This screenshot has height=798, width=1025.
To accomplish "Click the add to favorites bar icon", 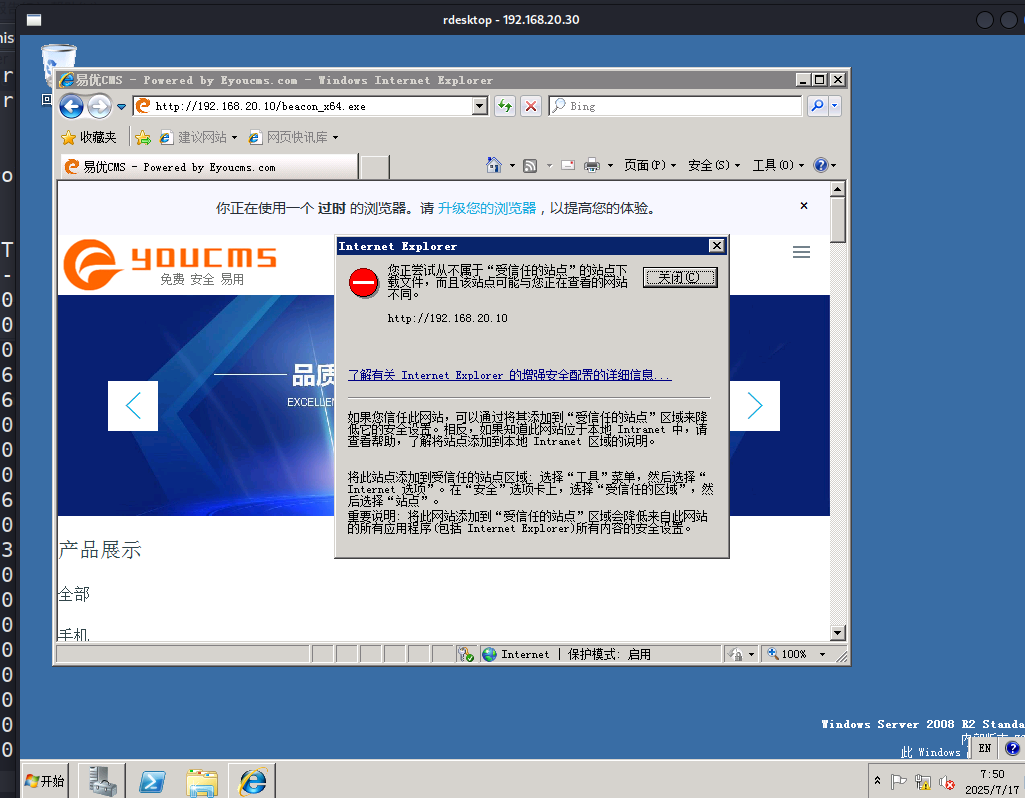I will pos(143,137).
